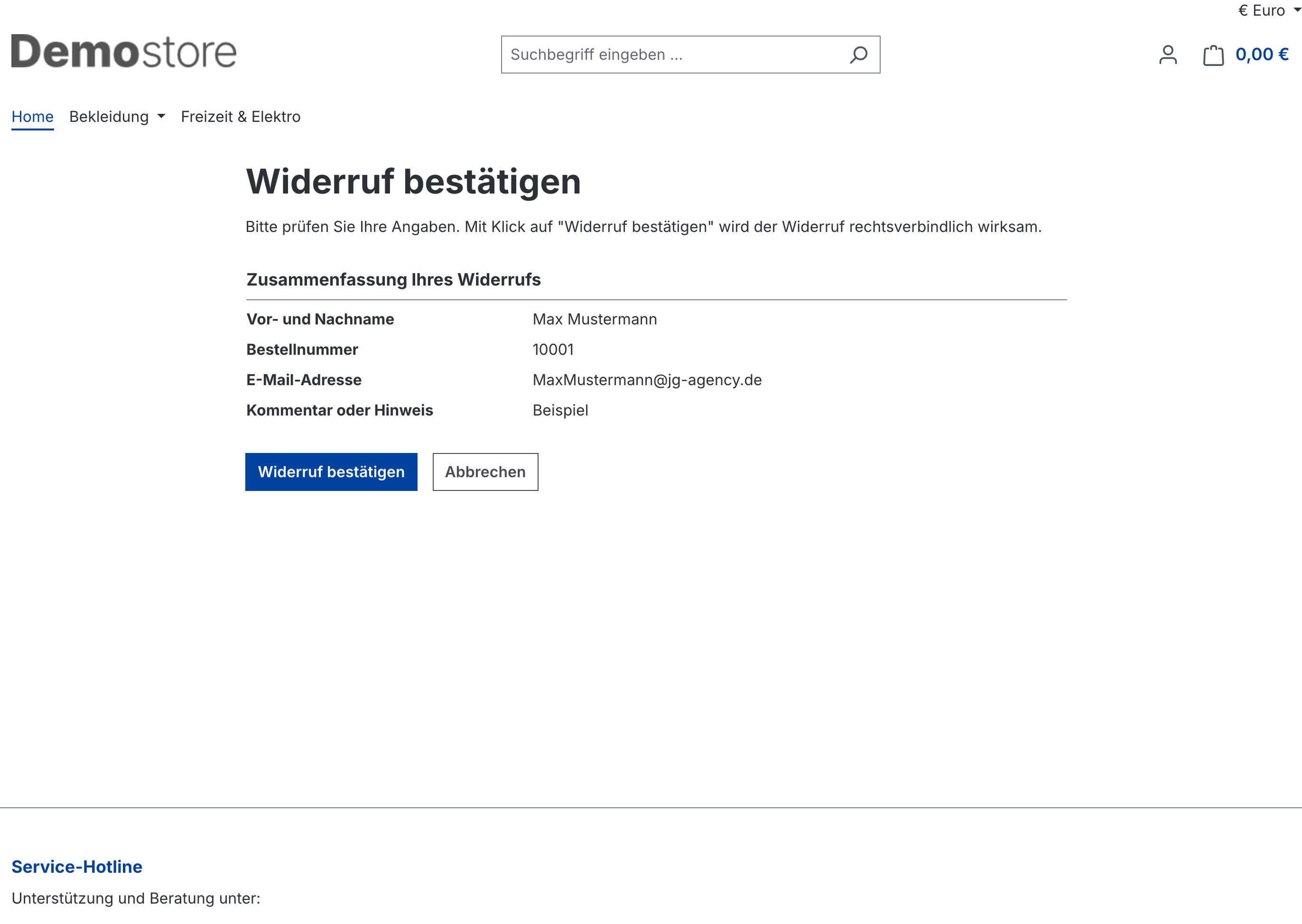Image resolution: width=1302 pixels, height=924 pixels.
Task: Click the search magnifier icon
Action: point(858,55)
